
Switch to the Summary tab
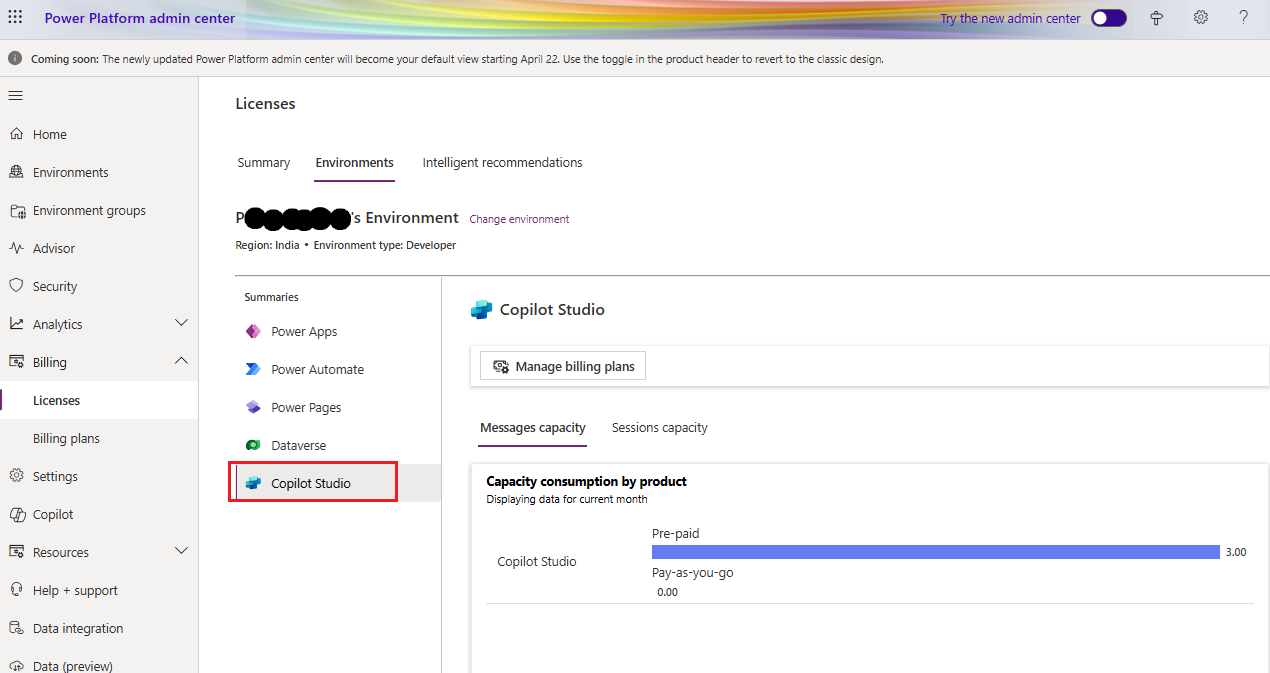(x=264, y=162)
